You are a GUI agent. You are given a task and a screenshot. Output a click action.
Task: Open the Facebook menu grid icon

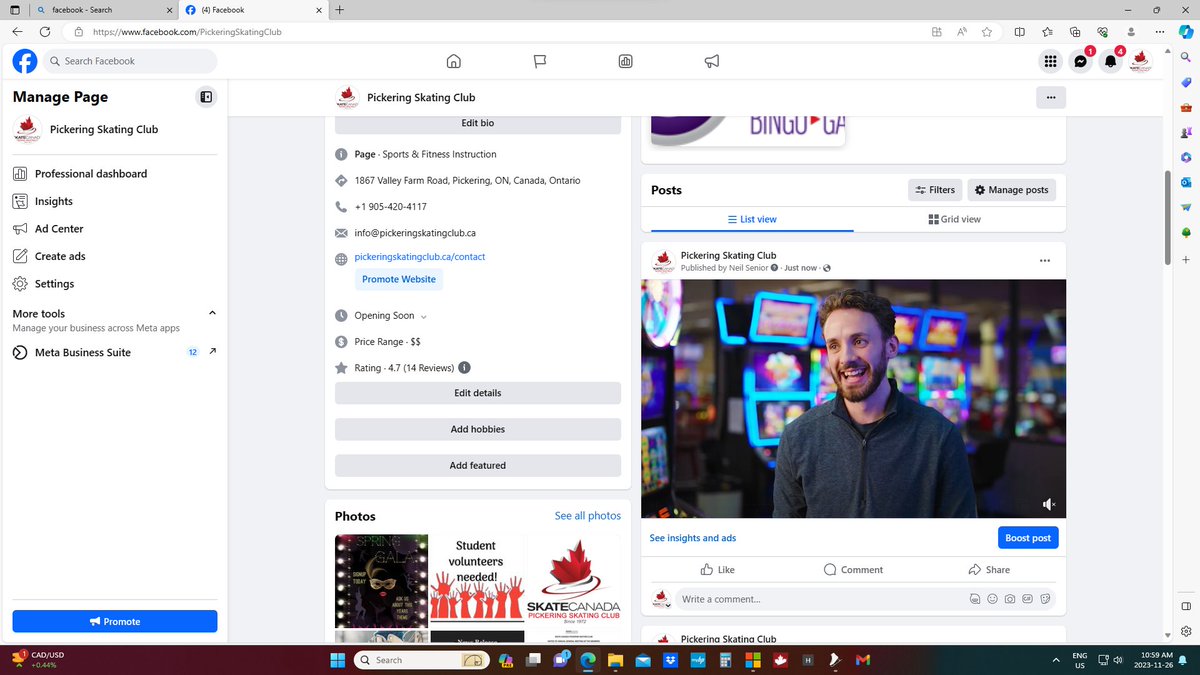click(x=1050, y=61)
